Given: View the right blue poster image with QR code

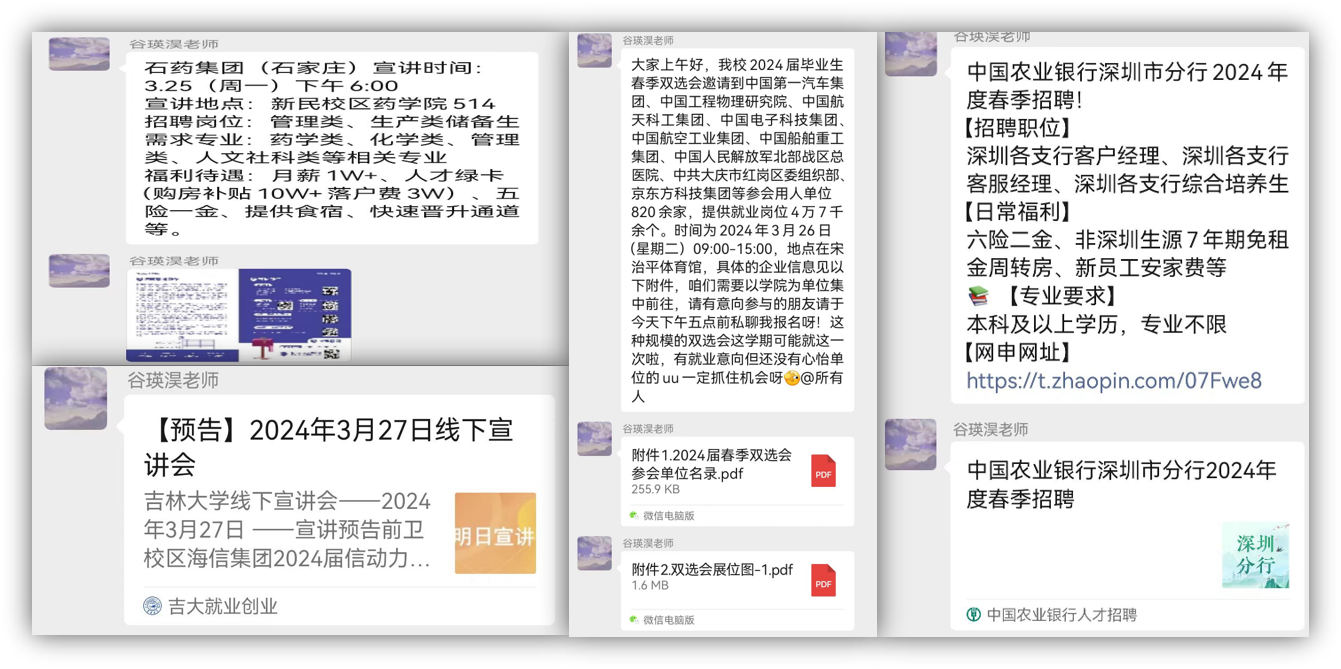Looking at the screenshot, I should tap(295, 315).
